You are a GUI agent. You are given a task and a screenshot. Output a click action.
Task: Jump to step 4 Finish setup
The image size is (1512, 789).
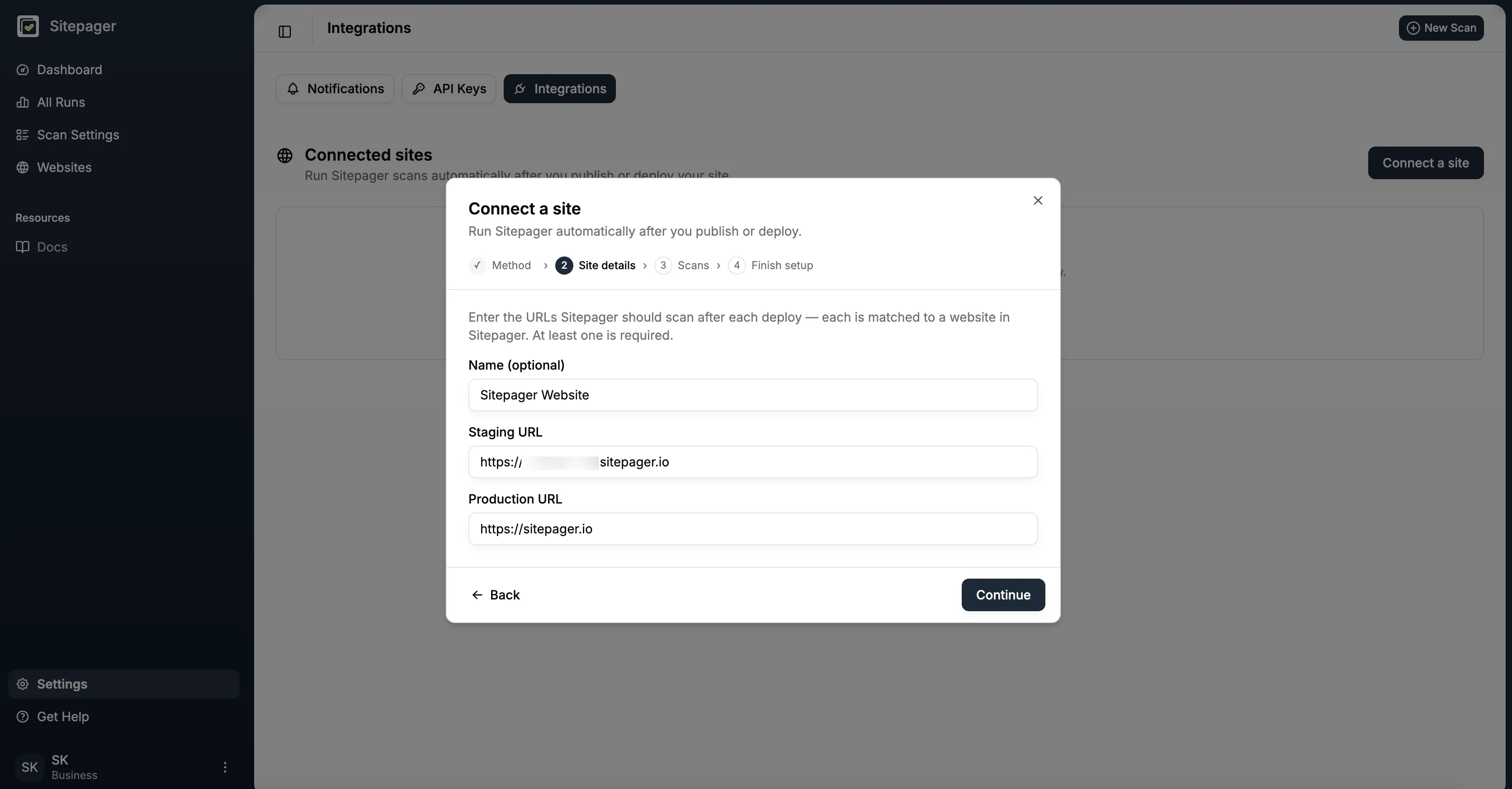click(x=770, y=266)
